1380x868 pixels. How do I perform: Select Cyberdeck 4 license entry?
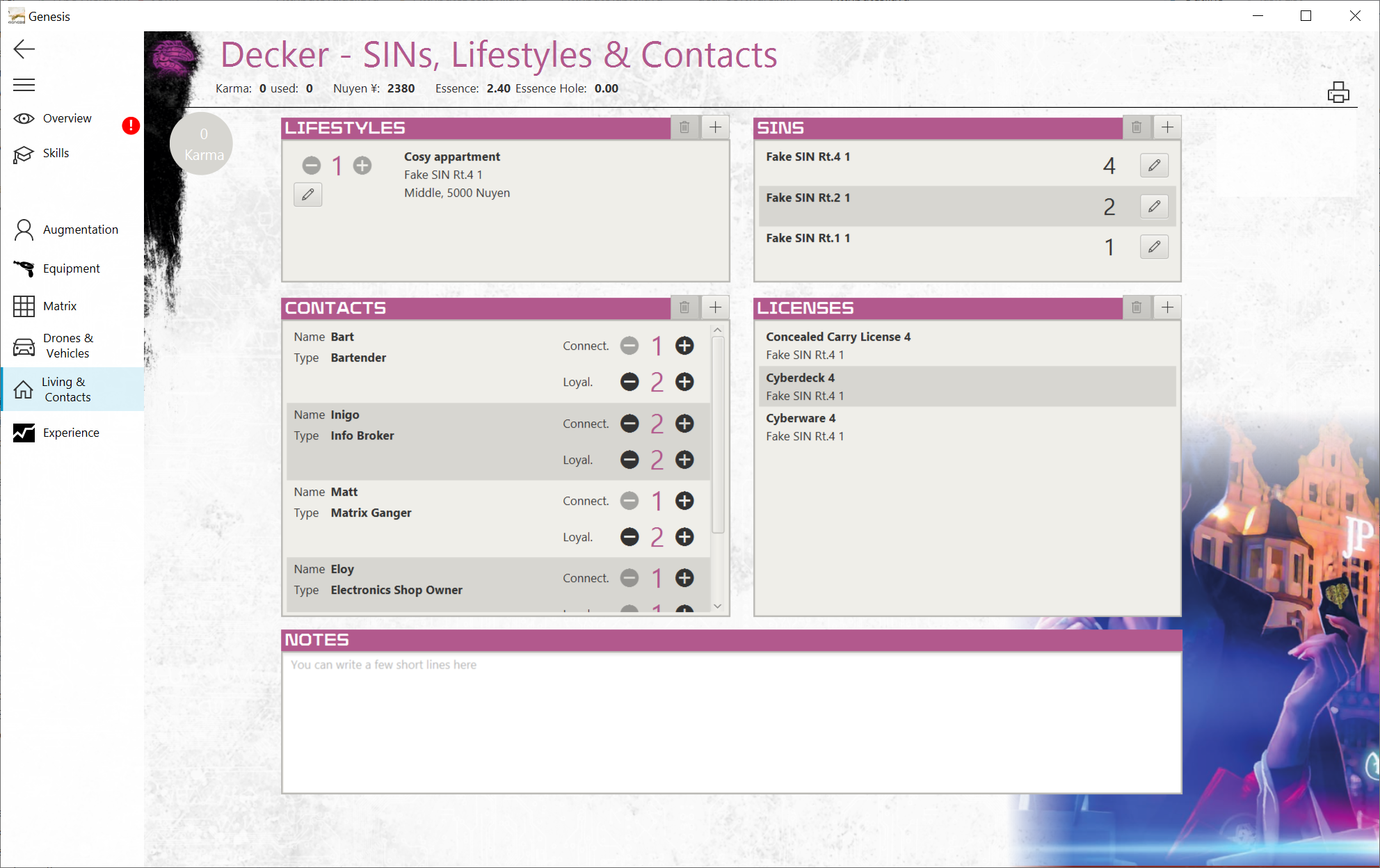coord(967,387)
